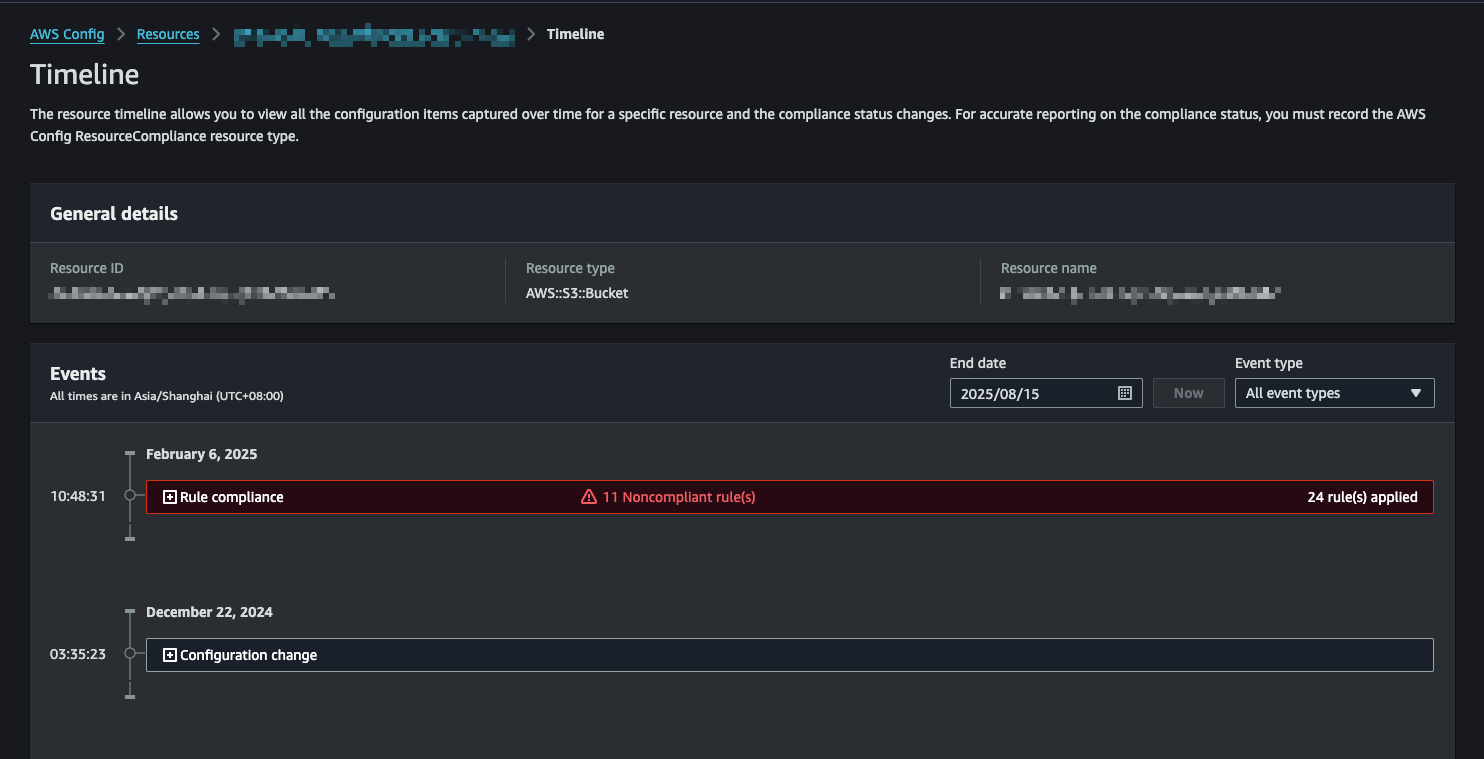Image resolution: width=1484 pixels, height=759 pixels.
Task: Select the Timeline breadcrumb item
Action: [575, 34]
